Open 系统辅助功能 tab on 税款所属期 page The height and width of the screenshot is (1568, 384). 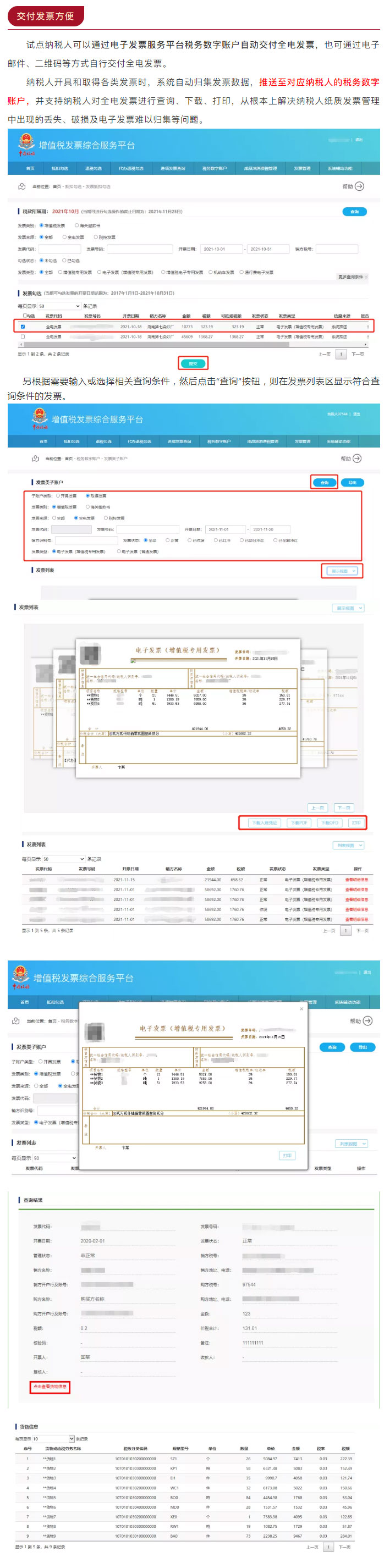click(339, 169)
